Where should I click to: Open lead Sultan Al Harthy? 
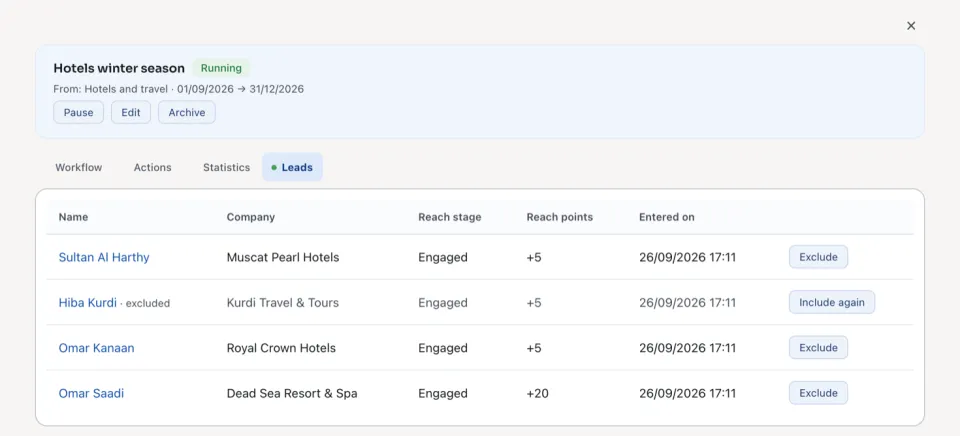pyautogui.click(x=104, y=257)
